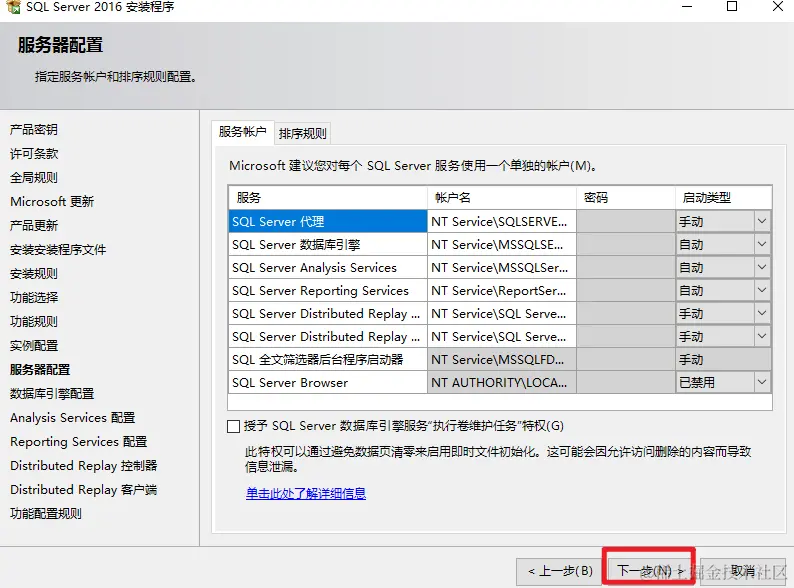The height and width of the screenshot is (588, 794).
Task: Click the 下一步(N) next button
Action: click(649, 571)
